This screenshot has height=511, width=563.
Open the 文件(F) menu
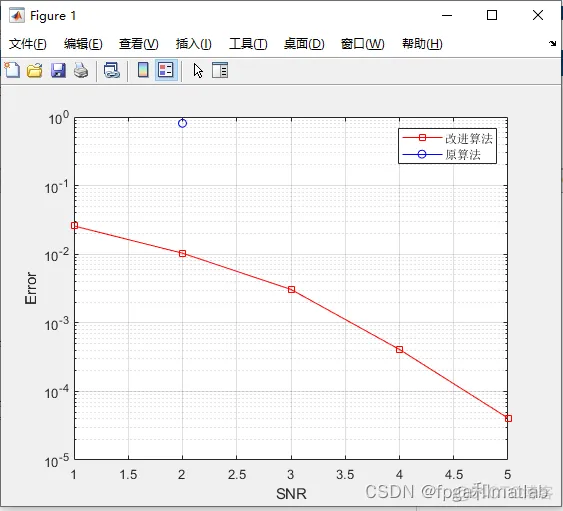28,44
